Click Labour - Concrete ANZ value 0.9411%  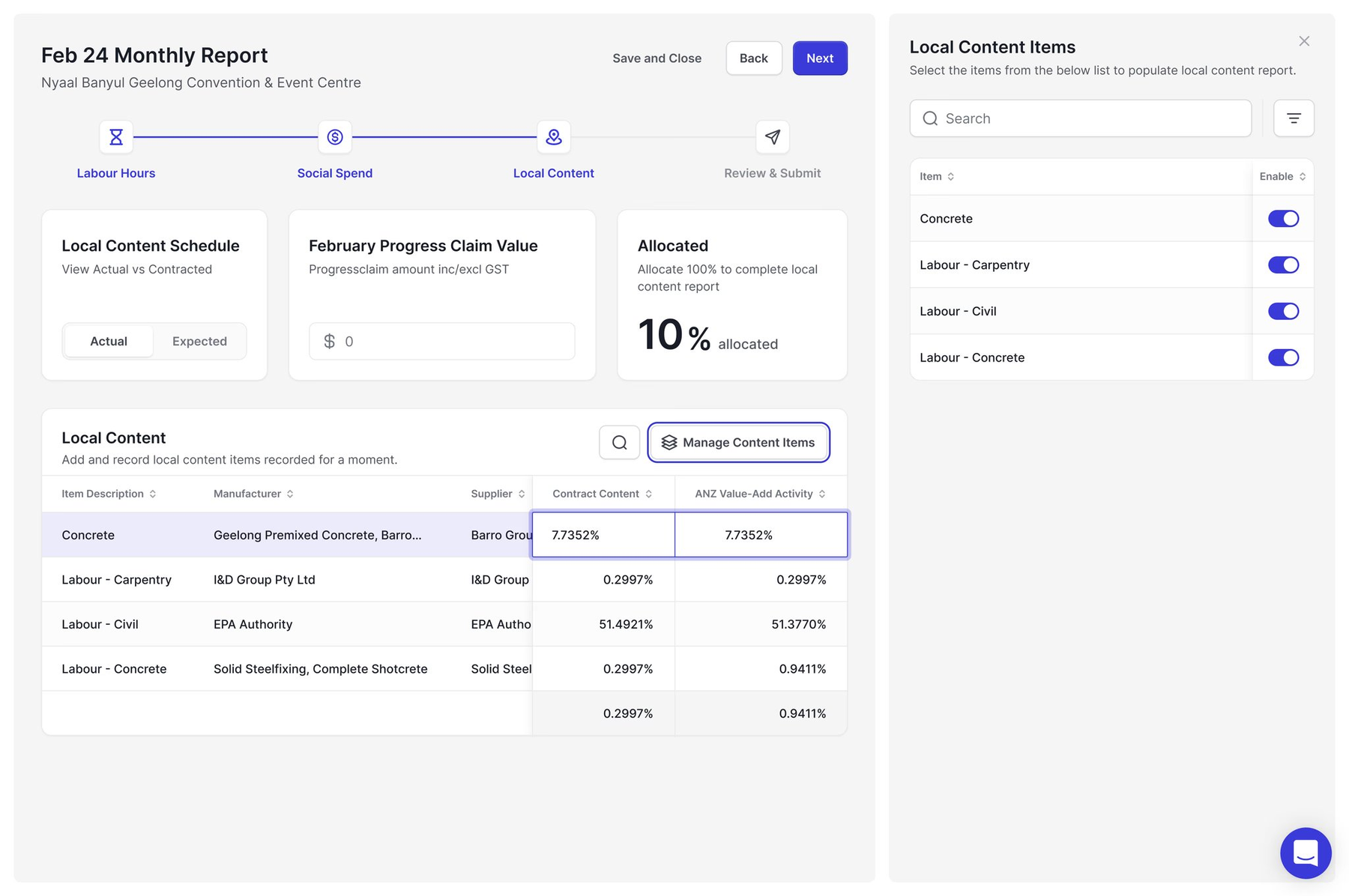tap(803, 669)
